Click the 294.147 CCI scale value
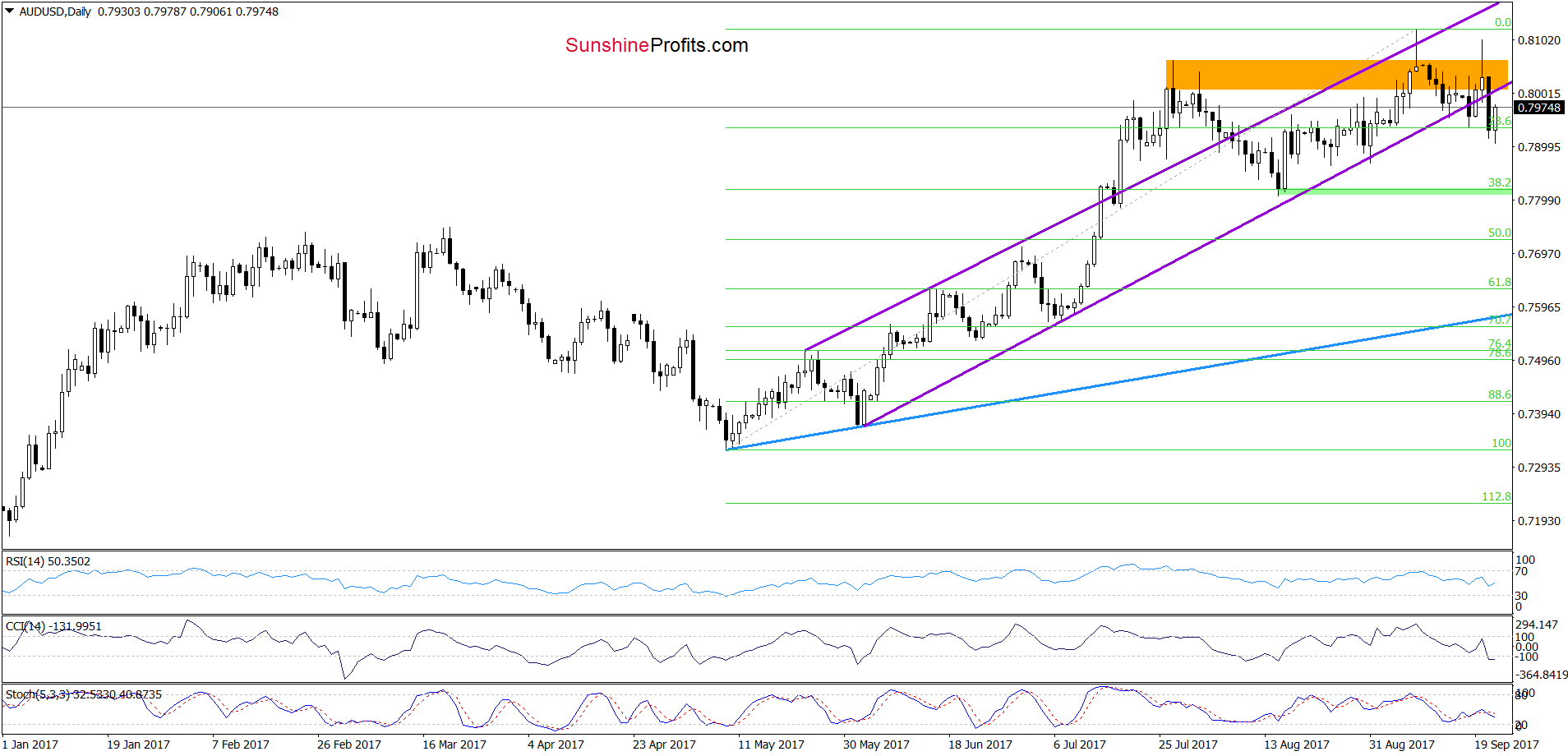 point(1537,625)
